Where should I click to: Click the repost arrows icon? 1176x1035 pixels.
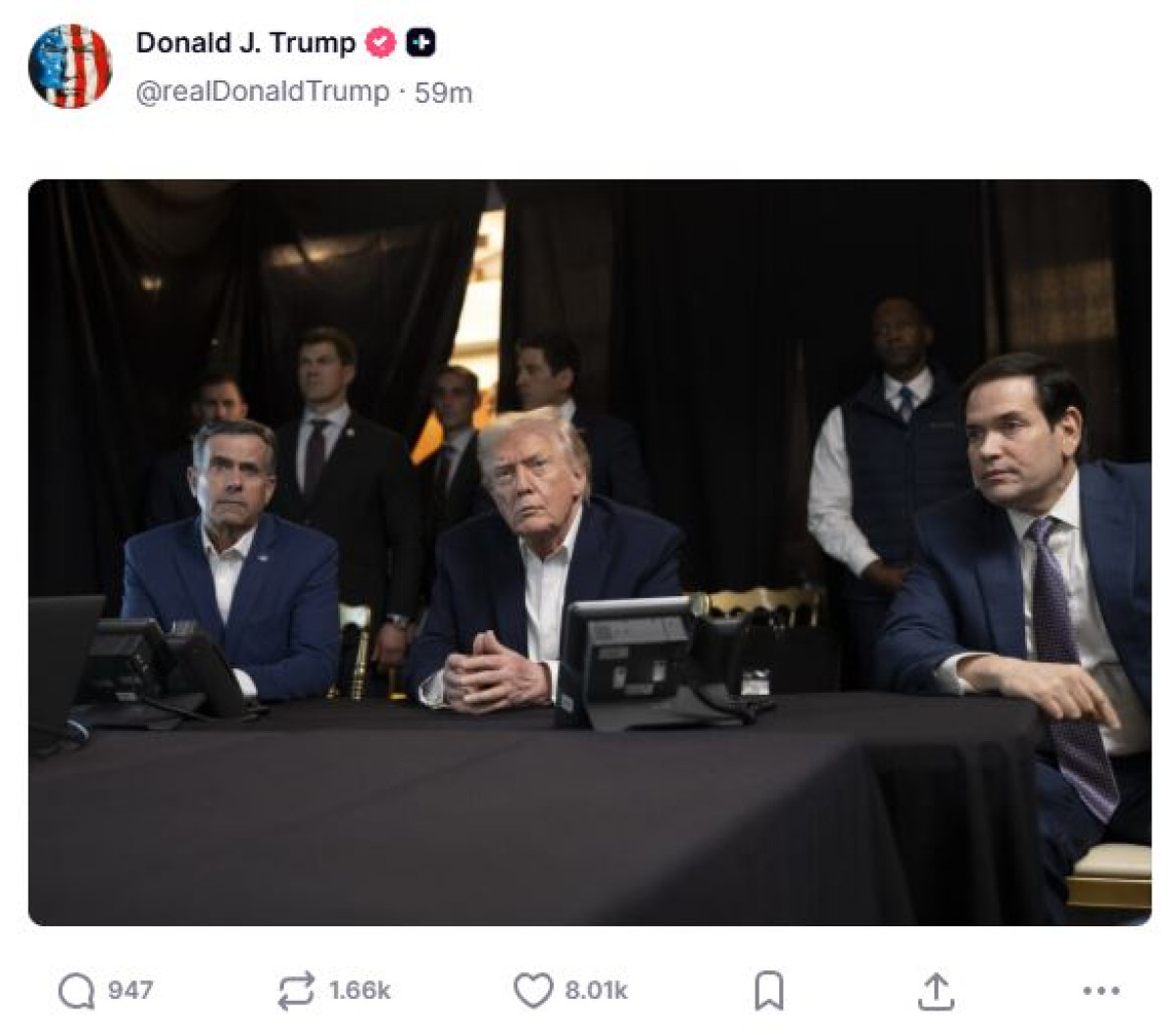297,991
